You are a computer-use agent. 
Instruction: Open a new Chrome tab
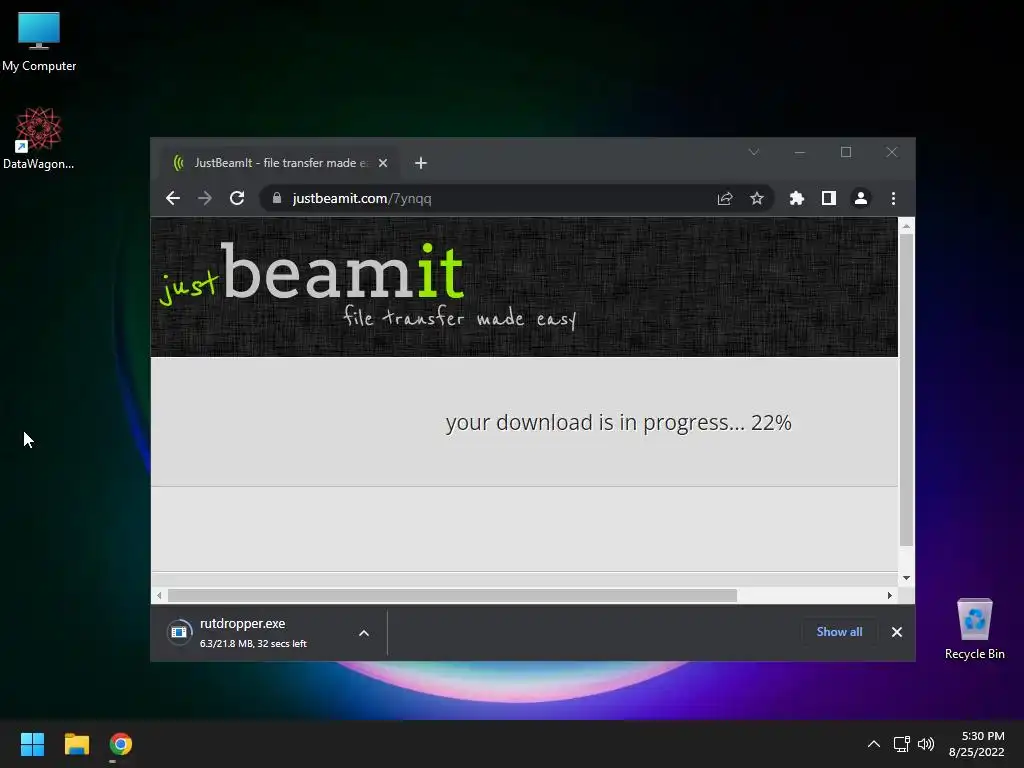click(421, 163)
